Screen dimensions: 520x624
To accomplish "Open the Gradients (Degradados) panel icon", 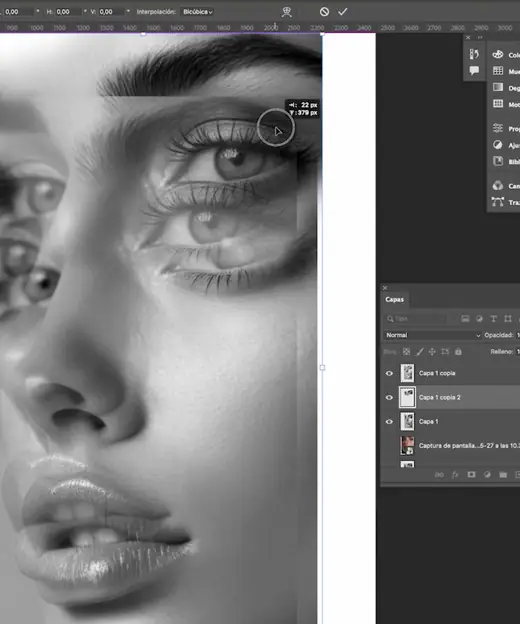I will 498,87.
